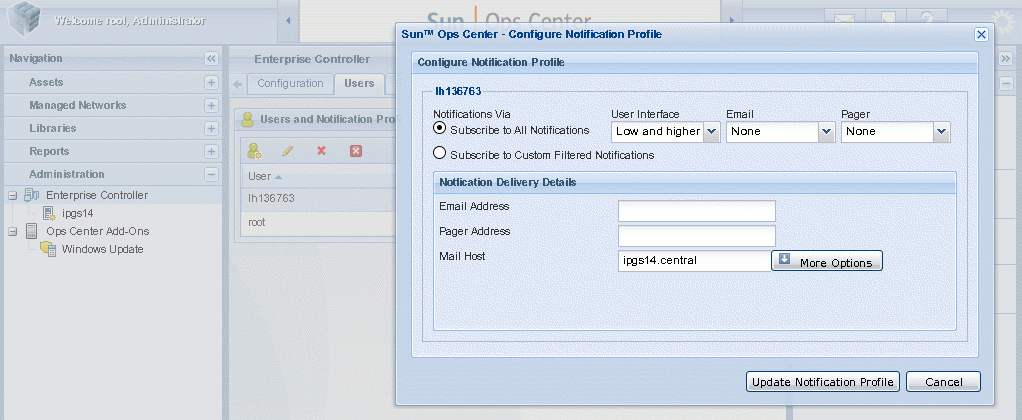Click the Enterprise Controller tree icon
This screenshot has width=1022, height=420.
[x=31, y=195]
